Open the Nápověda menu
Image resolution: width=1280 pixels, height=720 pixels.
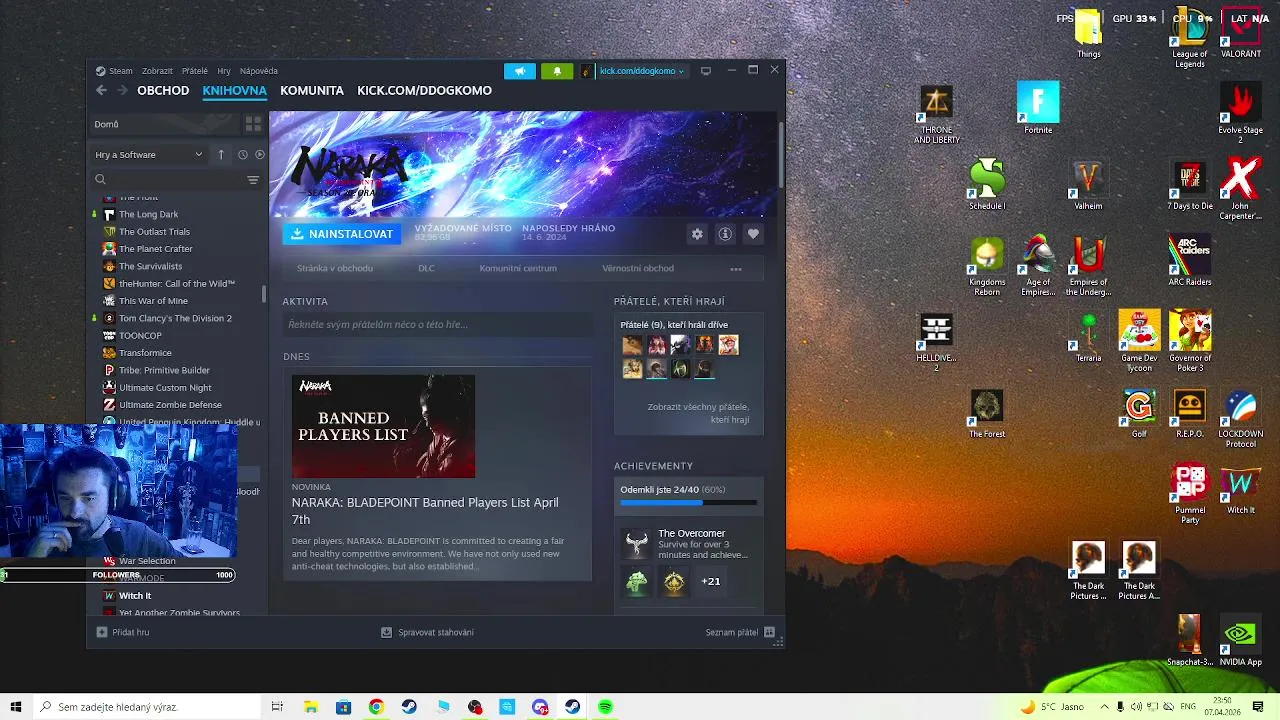click(x=259, y=71)
